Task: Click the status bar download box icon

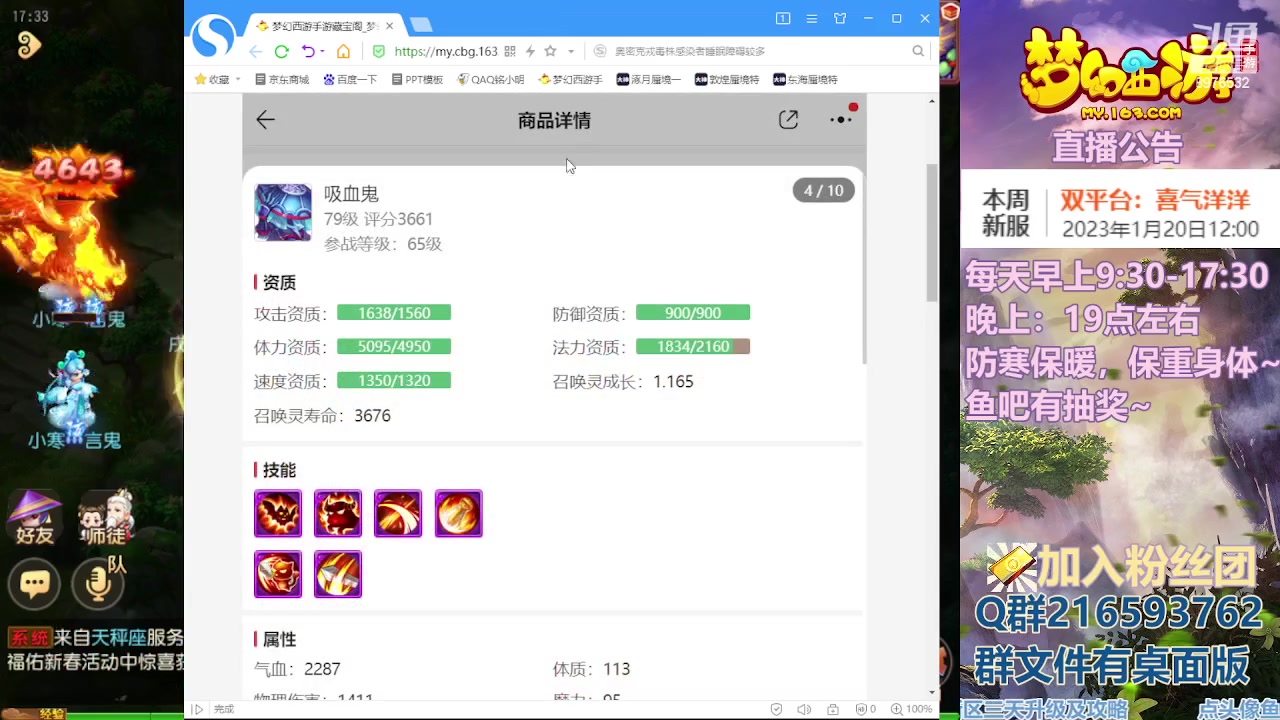Action: tap(833, 709)
